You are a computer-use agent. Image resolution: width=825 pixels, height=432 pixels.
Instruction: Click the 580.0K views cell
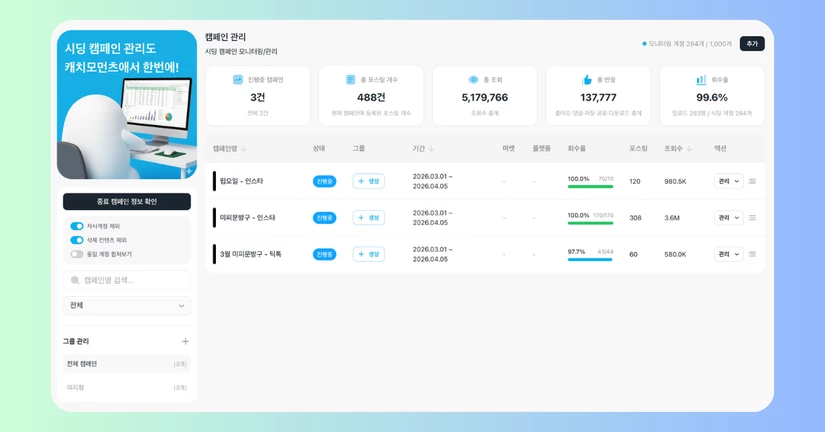(x=675, y=254)
